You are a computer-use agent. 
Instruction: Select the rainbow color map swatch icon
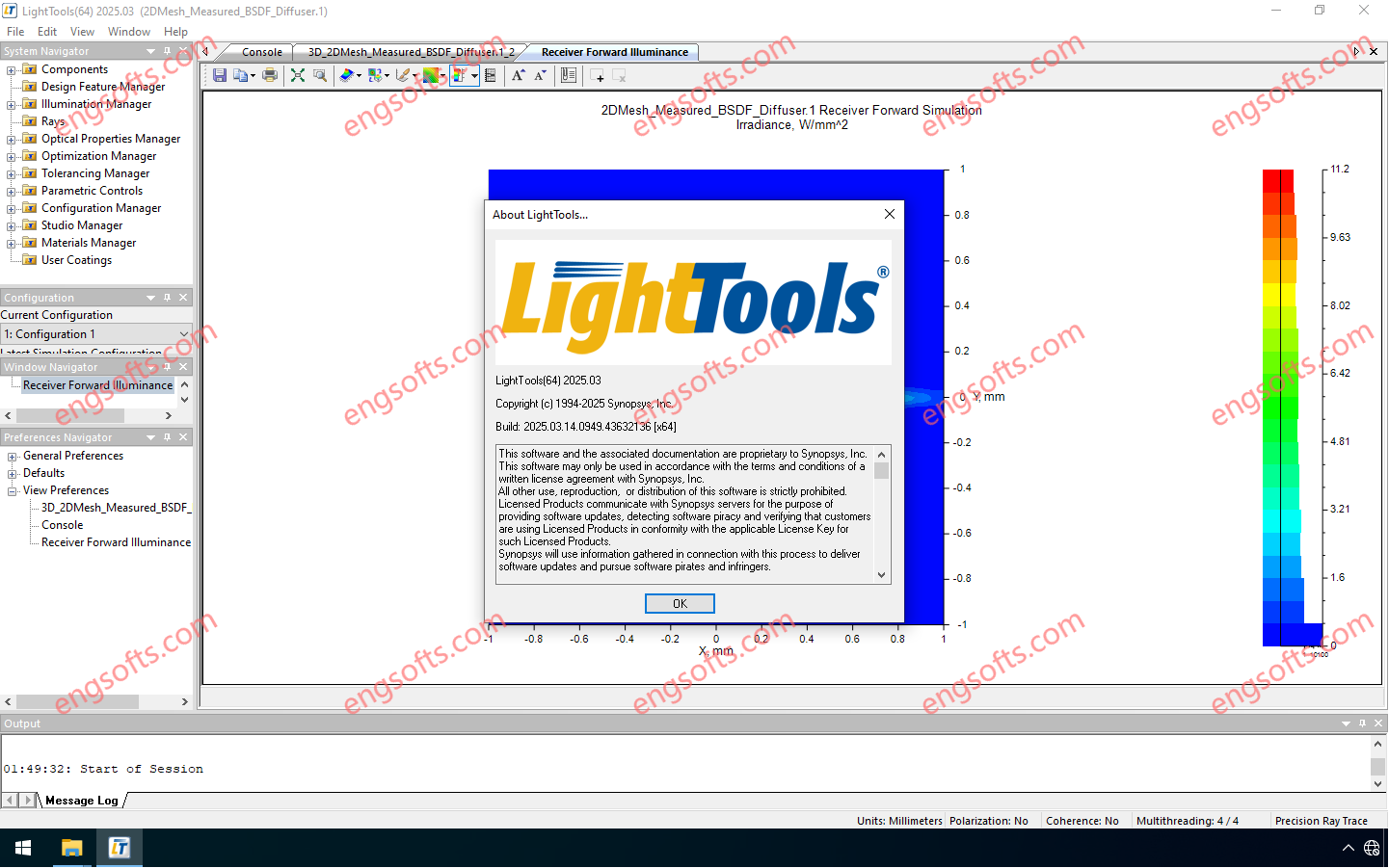click(433, 75)
